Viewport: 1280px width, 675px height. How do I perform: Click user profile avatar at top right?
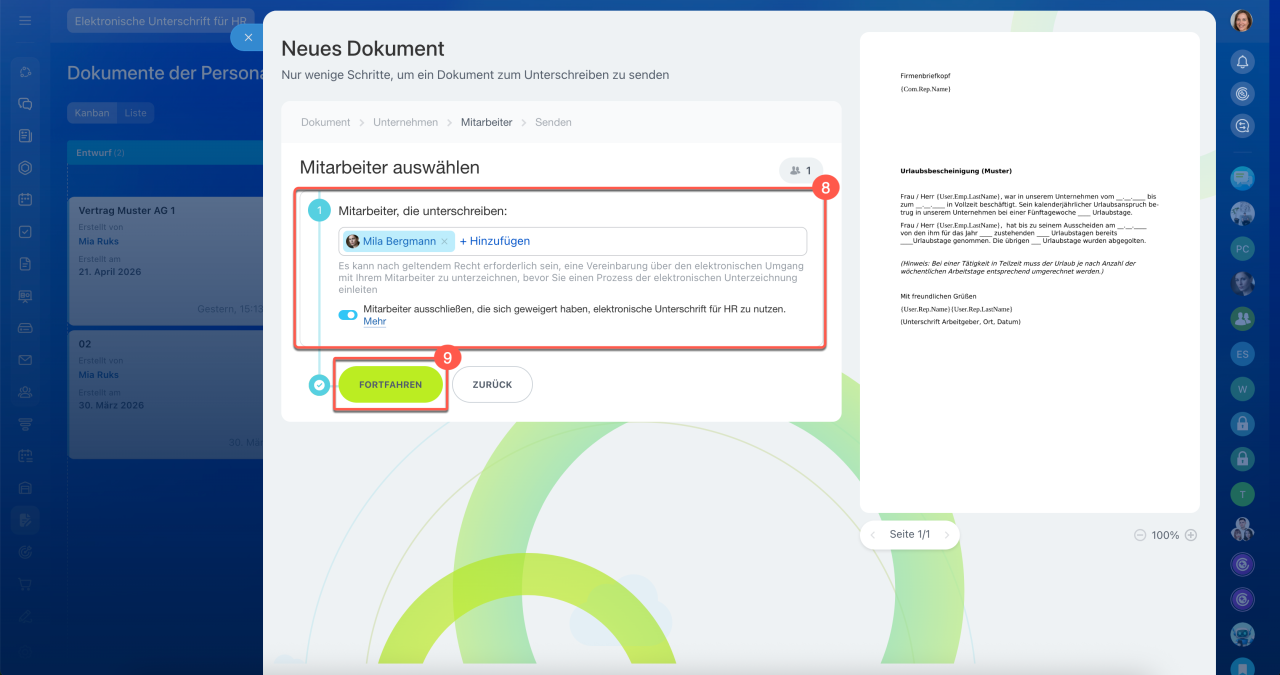click(1242, 21)
